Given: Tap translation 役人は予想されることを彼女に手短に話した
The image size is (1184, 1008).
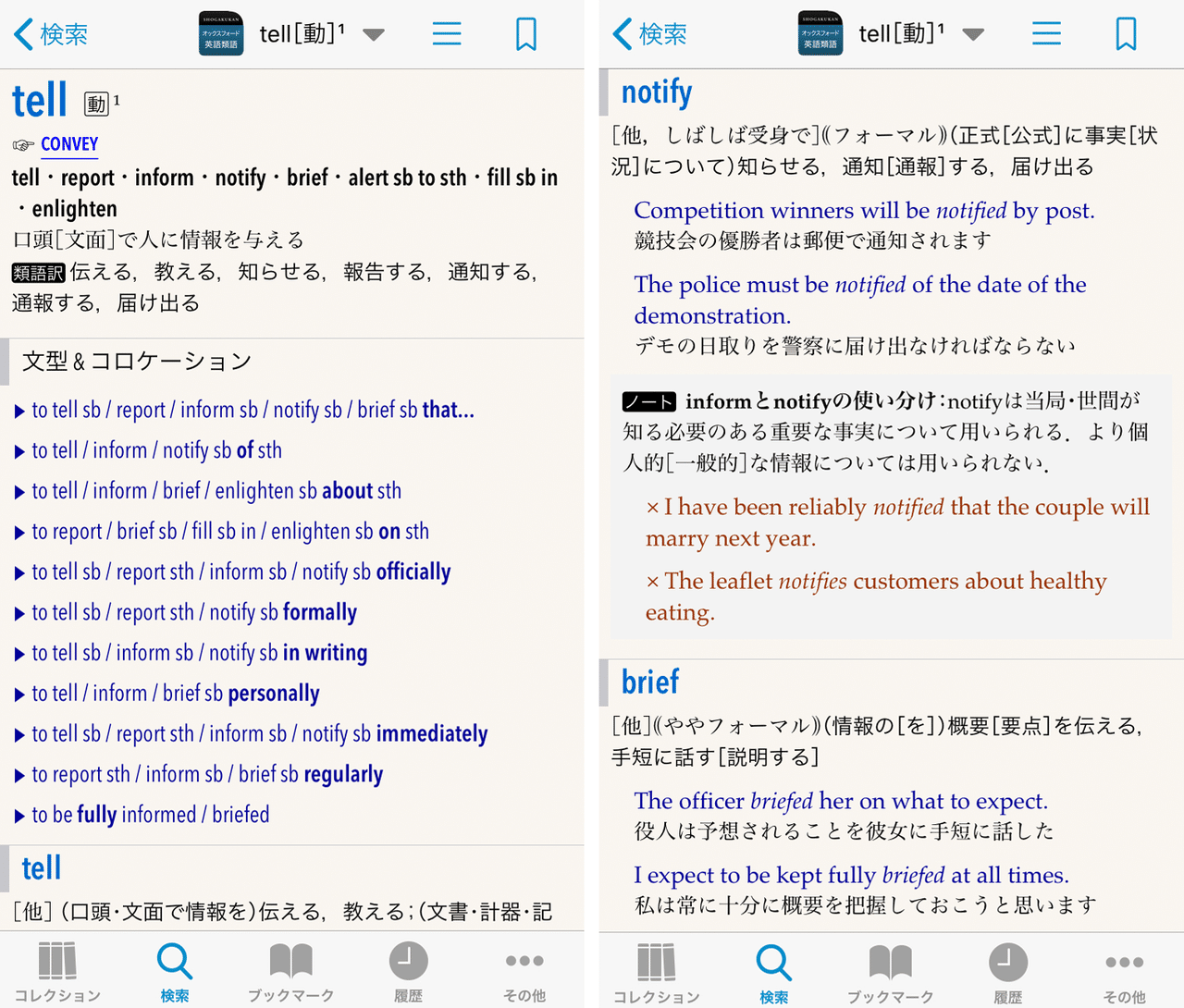Looking at the screenshot, I should click(844, 831).
